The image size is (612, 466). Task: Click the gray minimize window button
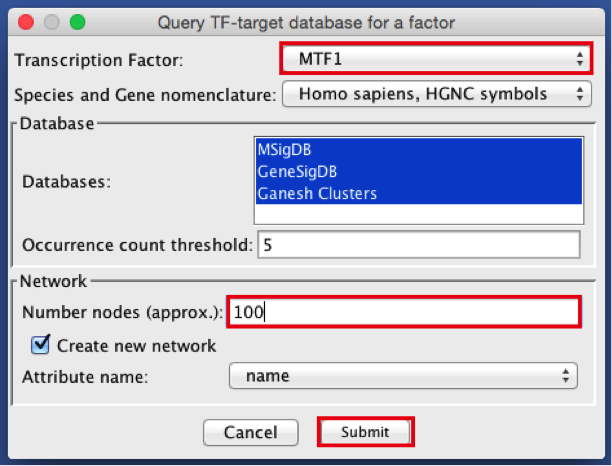click(52, 21)
